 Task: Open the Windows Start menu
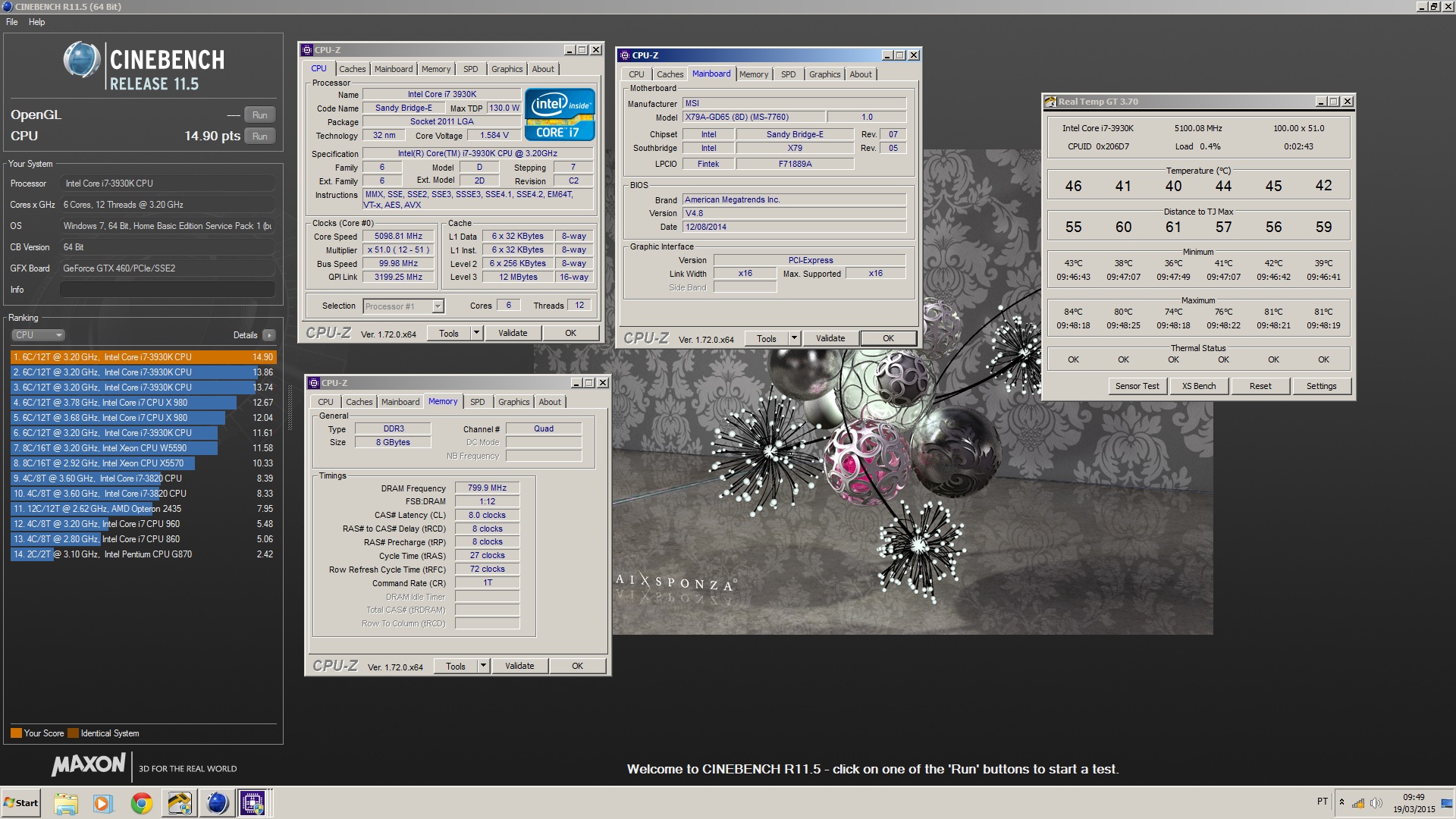21,803
